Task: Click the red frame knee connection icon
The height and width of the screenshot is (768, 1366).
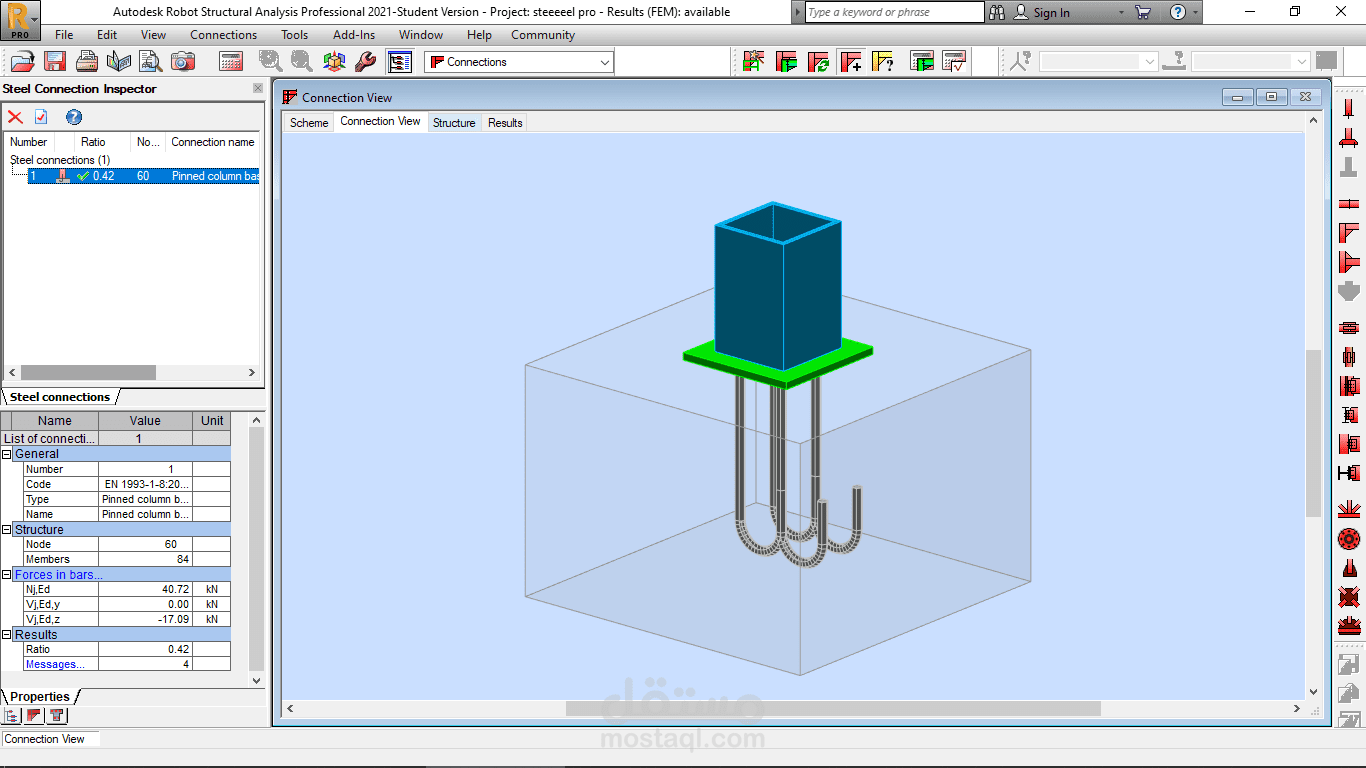Action: [x=1348, y=233]
